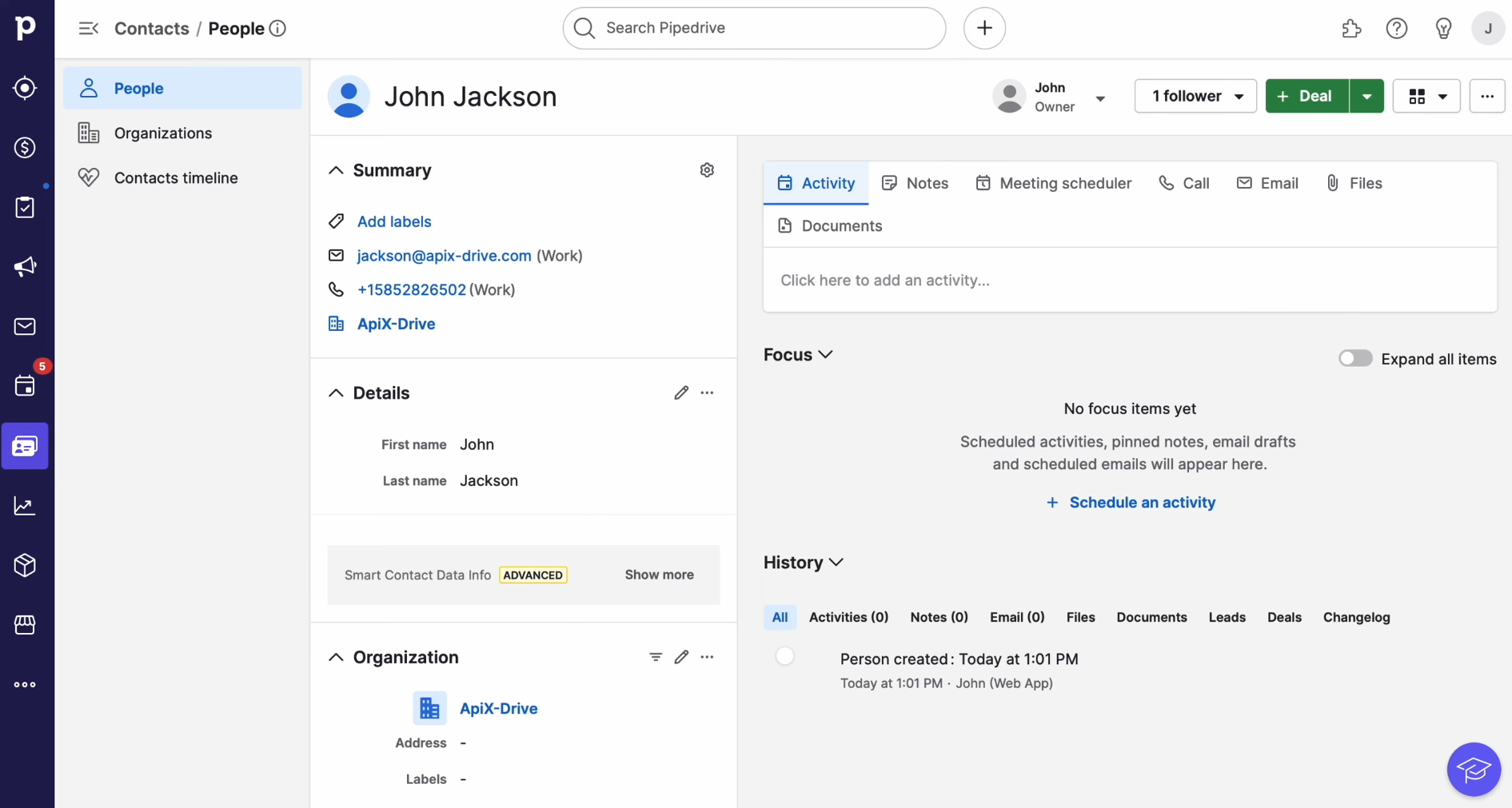Open the Deal button dropdown arrow
Image resolution: width=1512 pixels, height=808 pixels.
[x=1366, y=96]
